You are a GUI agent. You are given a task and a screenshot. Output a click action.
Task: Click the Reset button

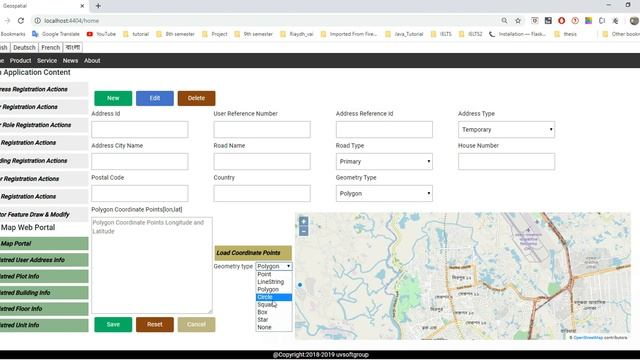point(155,324)
